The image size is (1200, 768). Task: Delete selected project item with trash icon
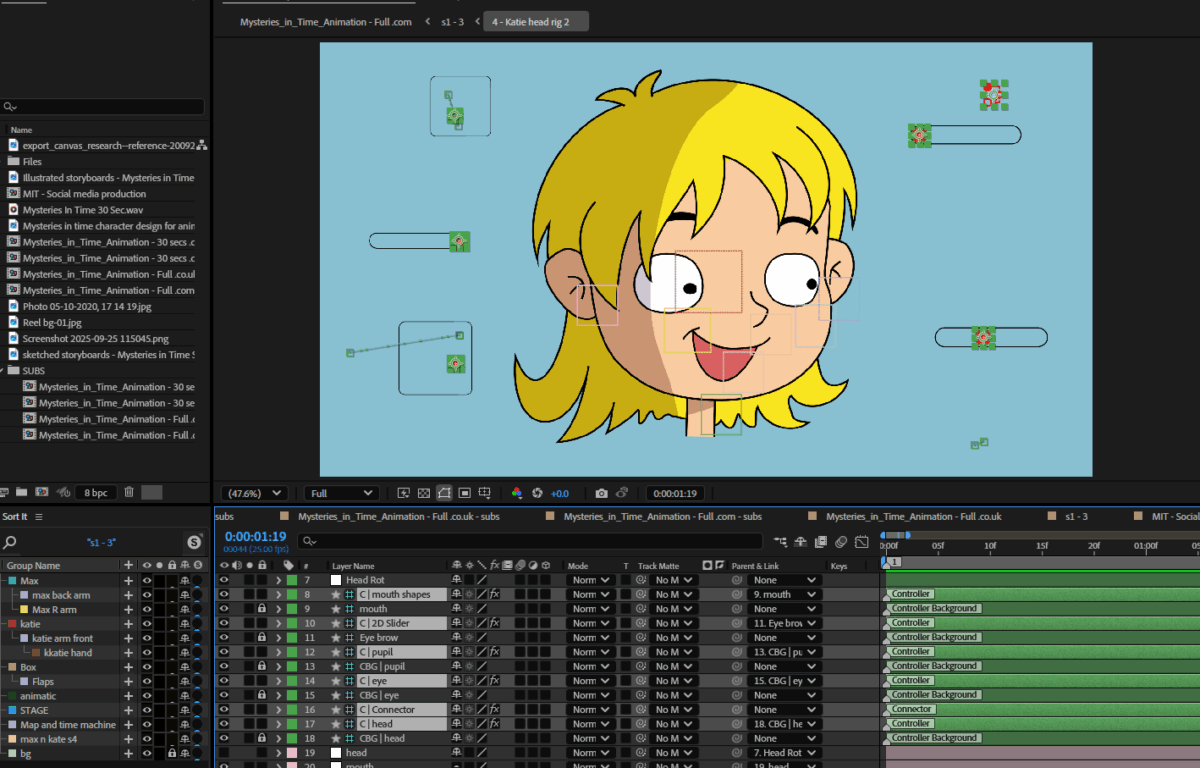tap(129, 492)
